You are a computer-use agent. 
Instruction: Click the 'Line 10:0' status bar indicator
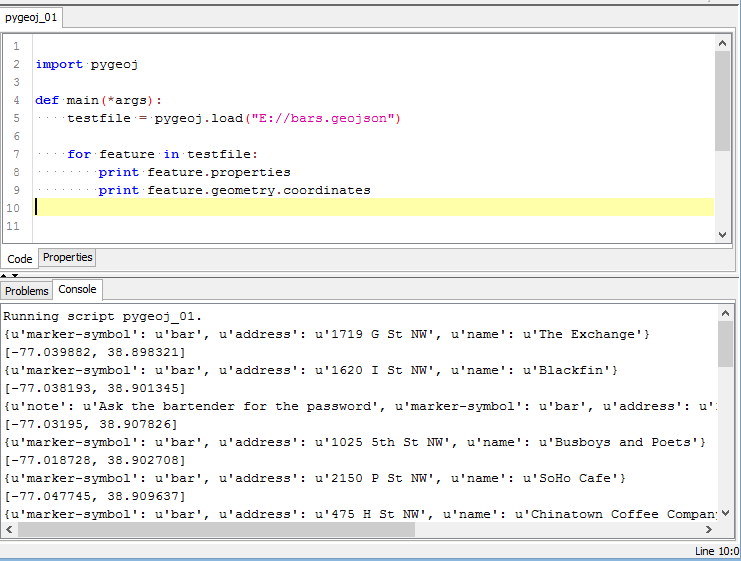click(716, 551)
